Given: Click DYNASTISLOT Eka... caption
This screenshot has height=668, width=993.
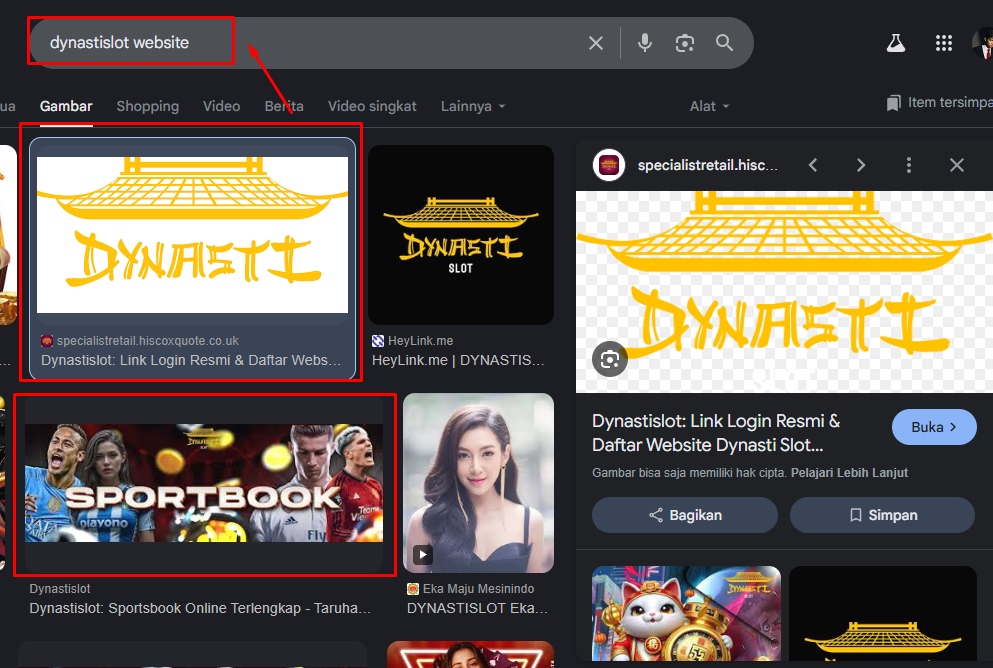Looking at the screenshot, I should [x=477, y=608].
